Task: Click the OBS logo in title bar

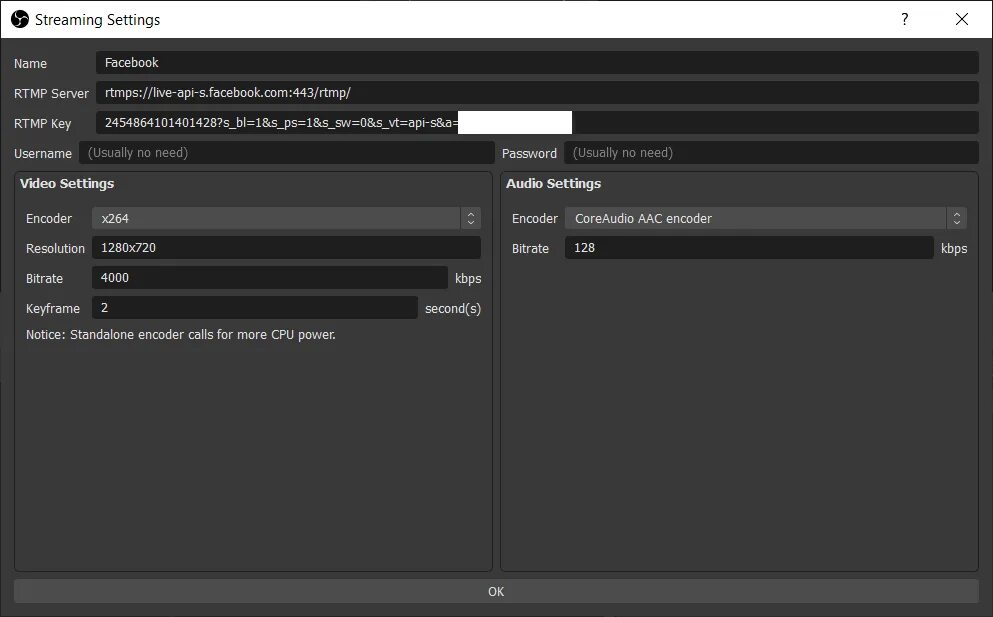Action: click(x=20, y=20)
